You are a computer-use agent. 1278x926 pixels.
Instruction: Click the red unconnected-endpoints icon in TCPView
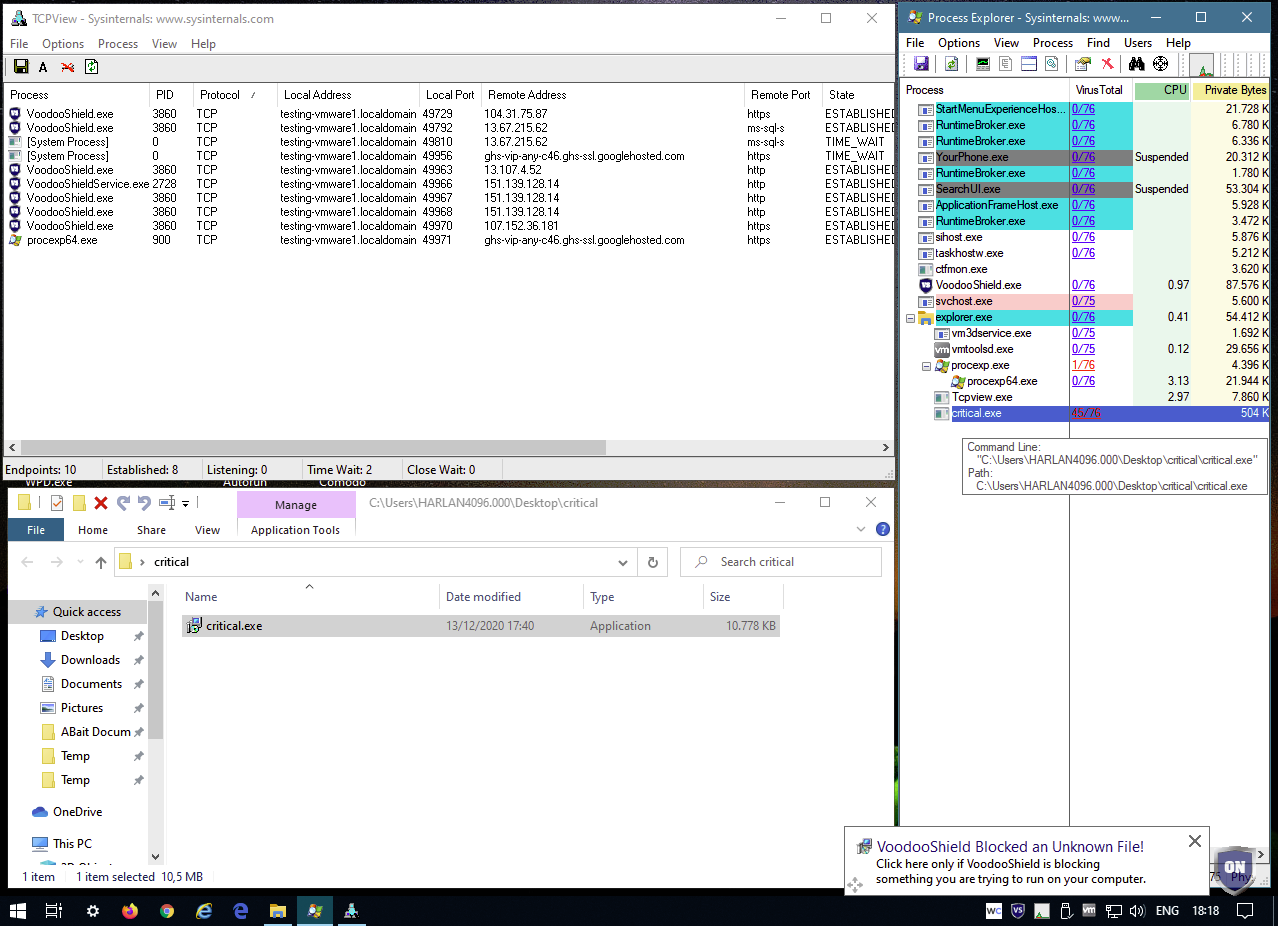[68, 67]
